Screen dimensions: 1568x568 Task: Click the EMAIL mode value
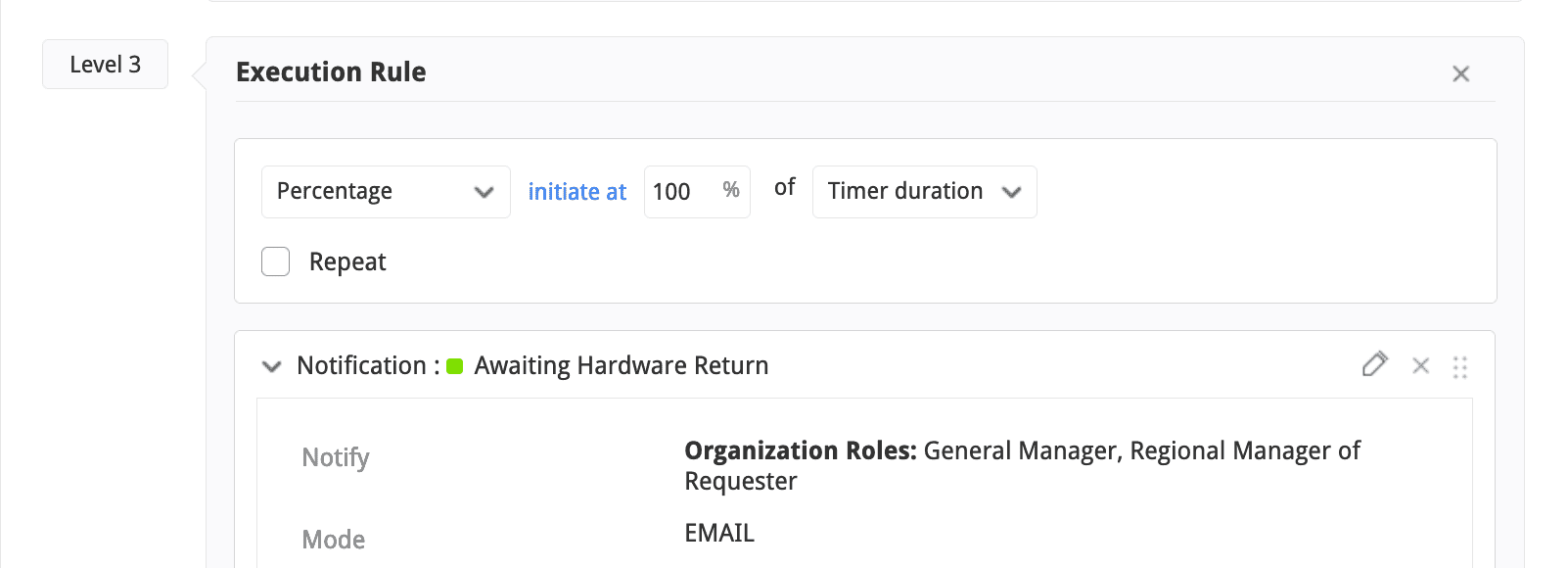pos(719,533)
